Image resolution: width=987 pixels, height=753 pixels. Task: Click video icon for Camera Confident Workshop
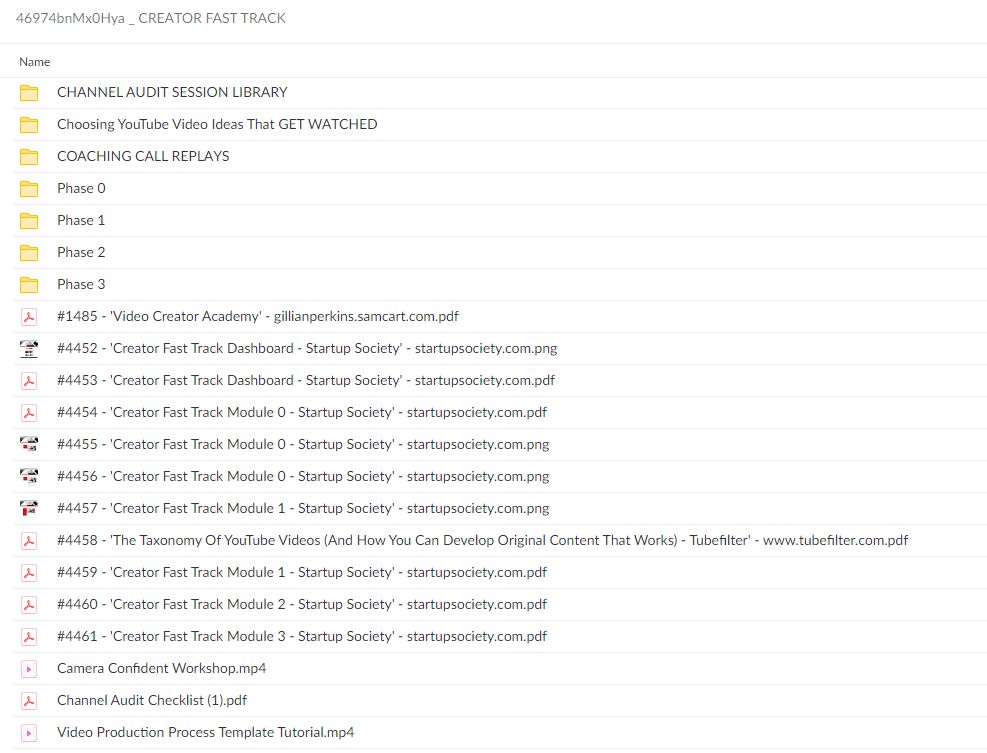[28, 669]
